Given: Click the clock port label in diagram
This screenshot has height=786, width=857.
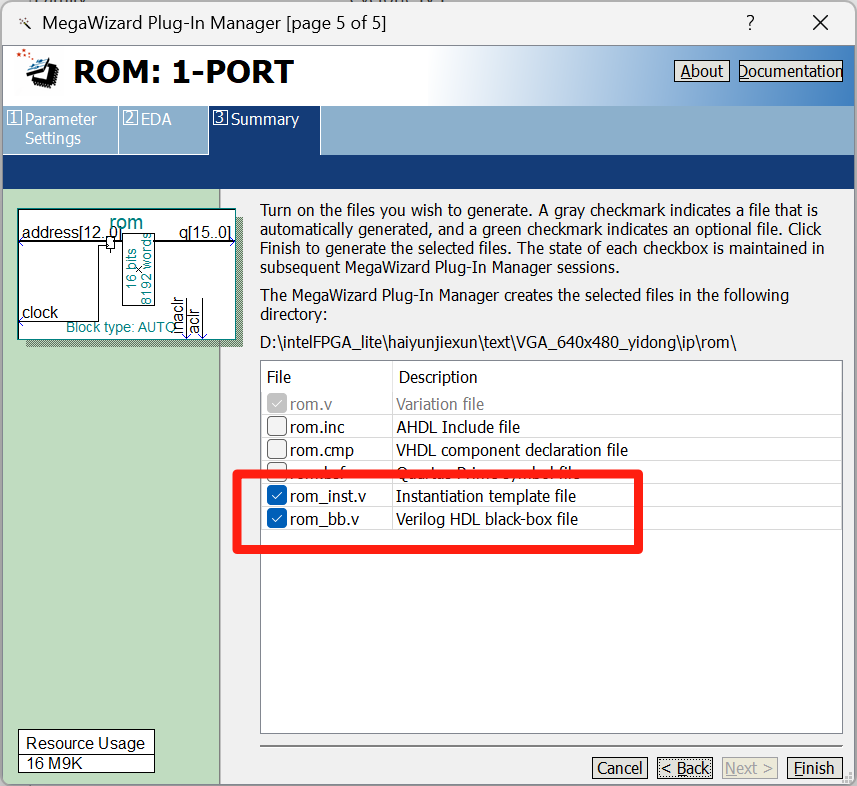Looking at the screenshot, I should 40,312.
